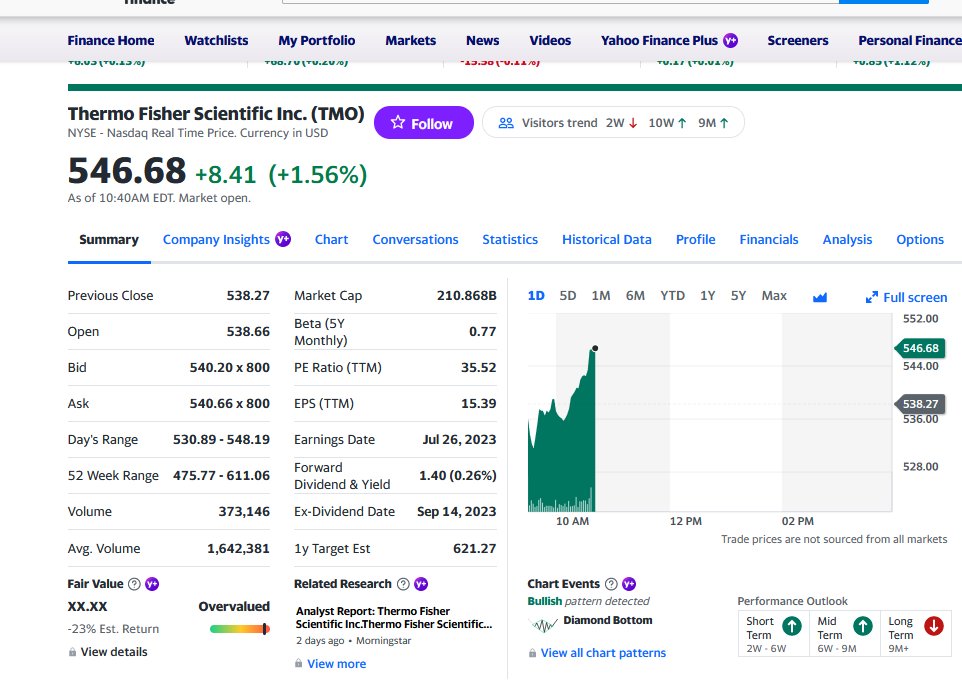Switch to Analysis tab
This screenshot has width=962, height=691.
click(x=847, y=239)
